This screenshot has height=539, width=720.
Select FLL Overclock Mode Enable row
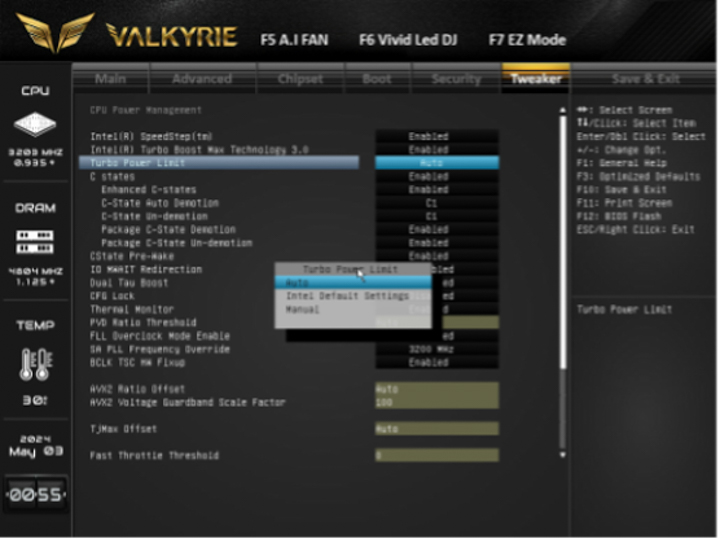point(160,336)
